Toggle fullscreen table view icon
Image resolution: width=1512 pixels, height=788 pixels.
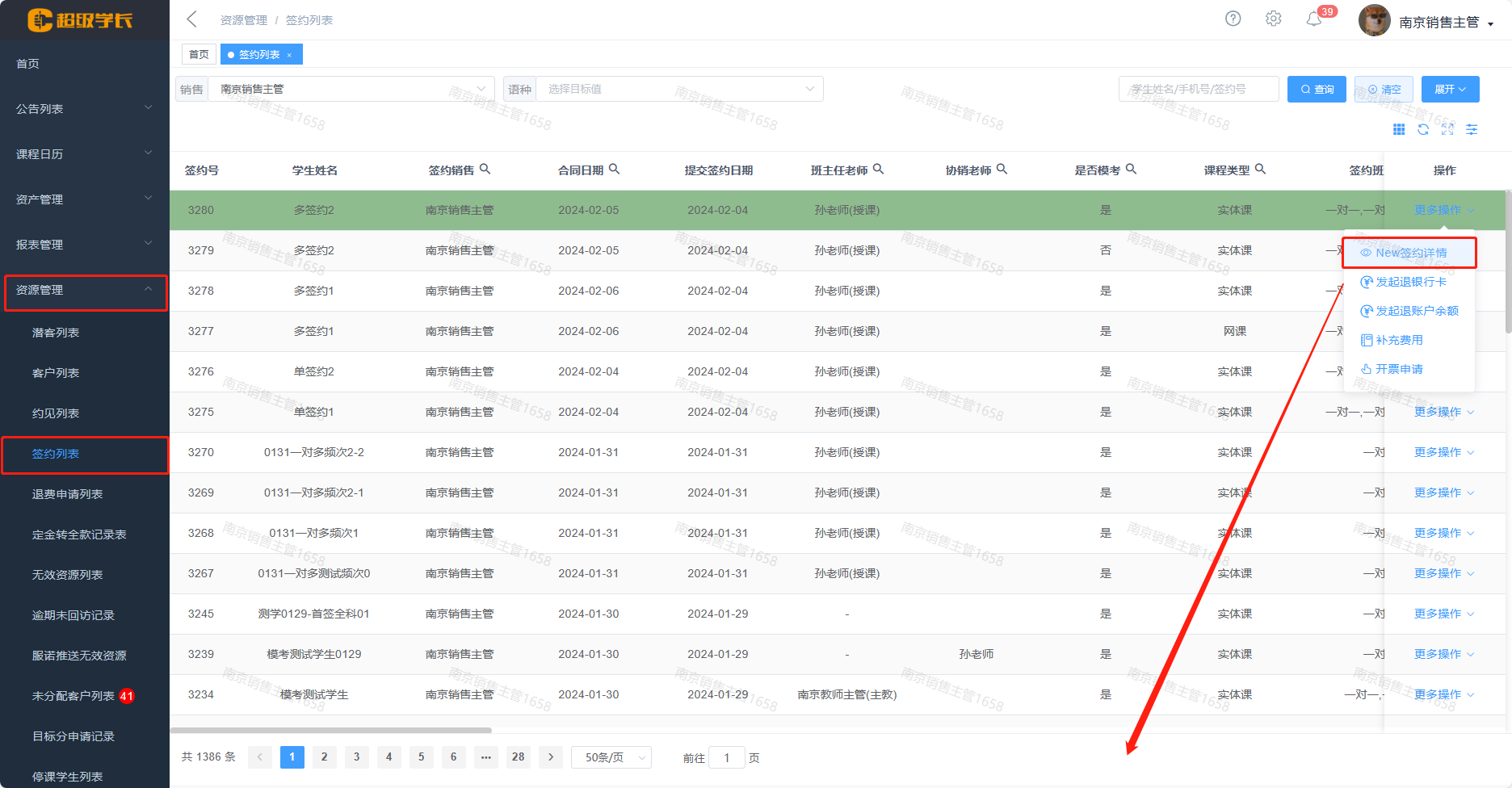click(1447, 129)
